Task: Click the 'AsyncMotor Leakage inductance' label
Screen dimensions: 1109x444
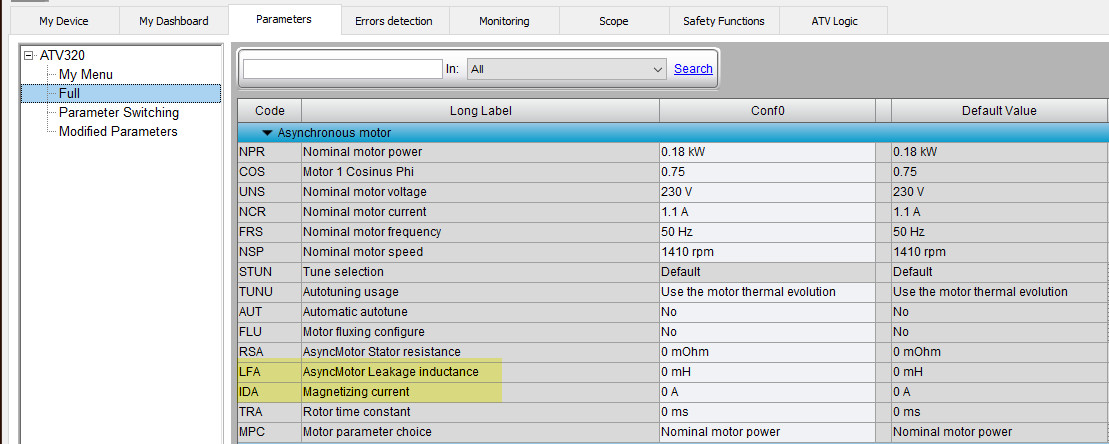Action: (390, 372)
